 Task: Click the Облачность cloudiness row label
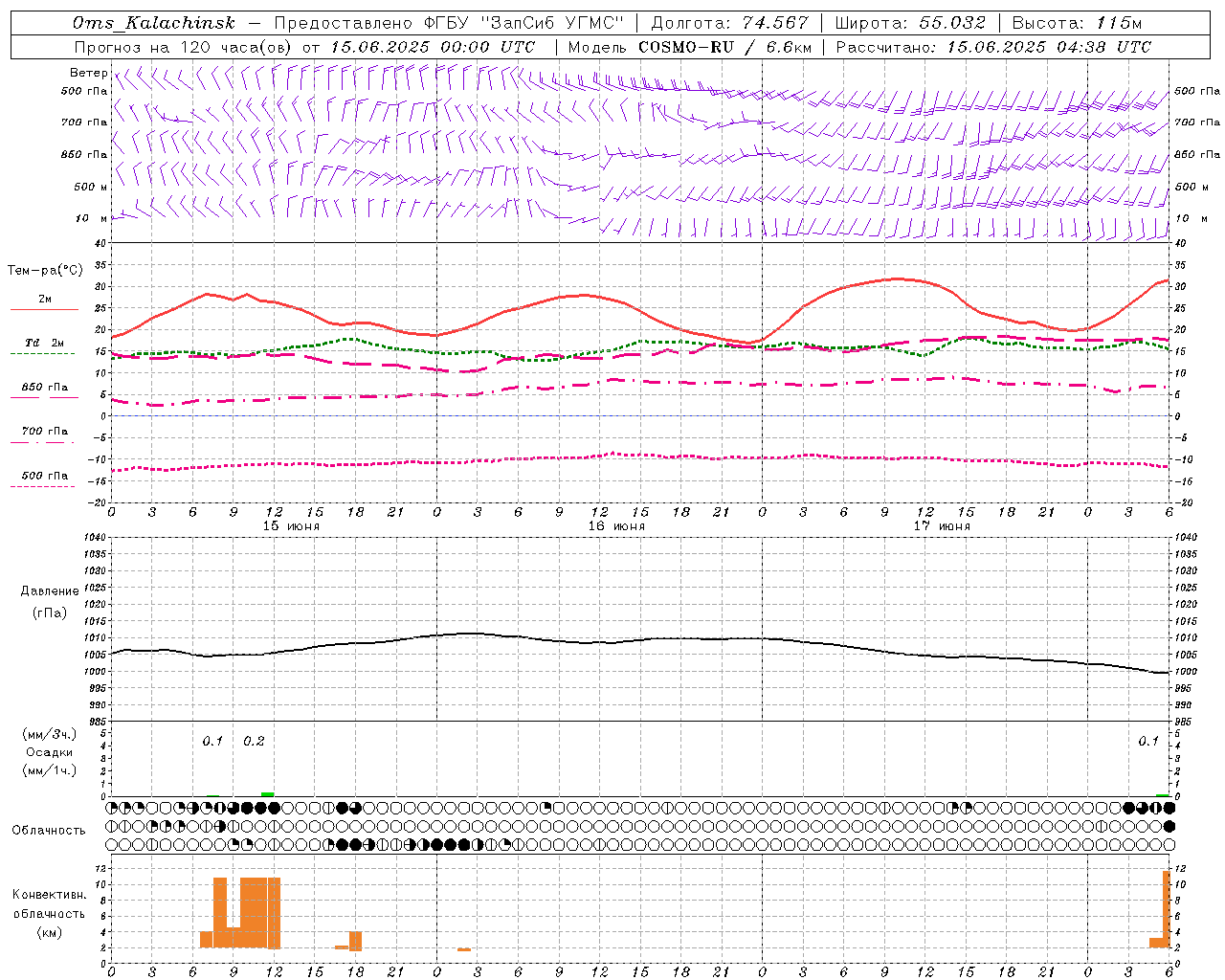tap(49, 831)
